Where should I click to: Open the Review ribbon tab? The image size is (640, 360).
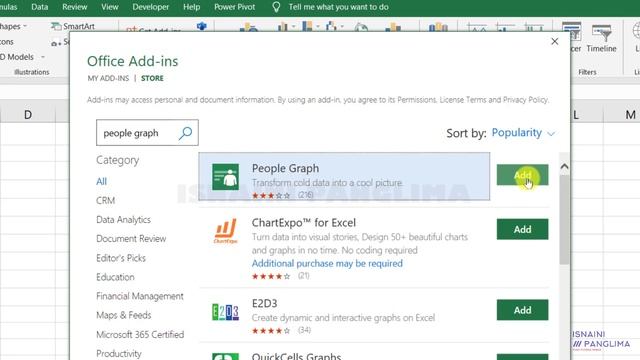(75, 7)
